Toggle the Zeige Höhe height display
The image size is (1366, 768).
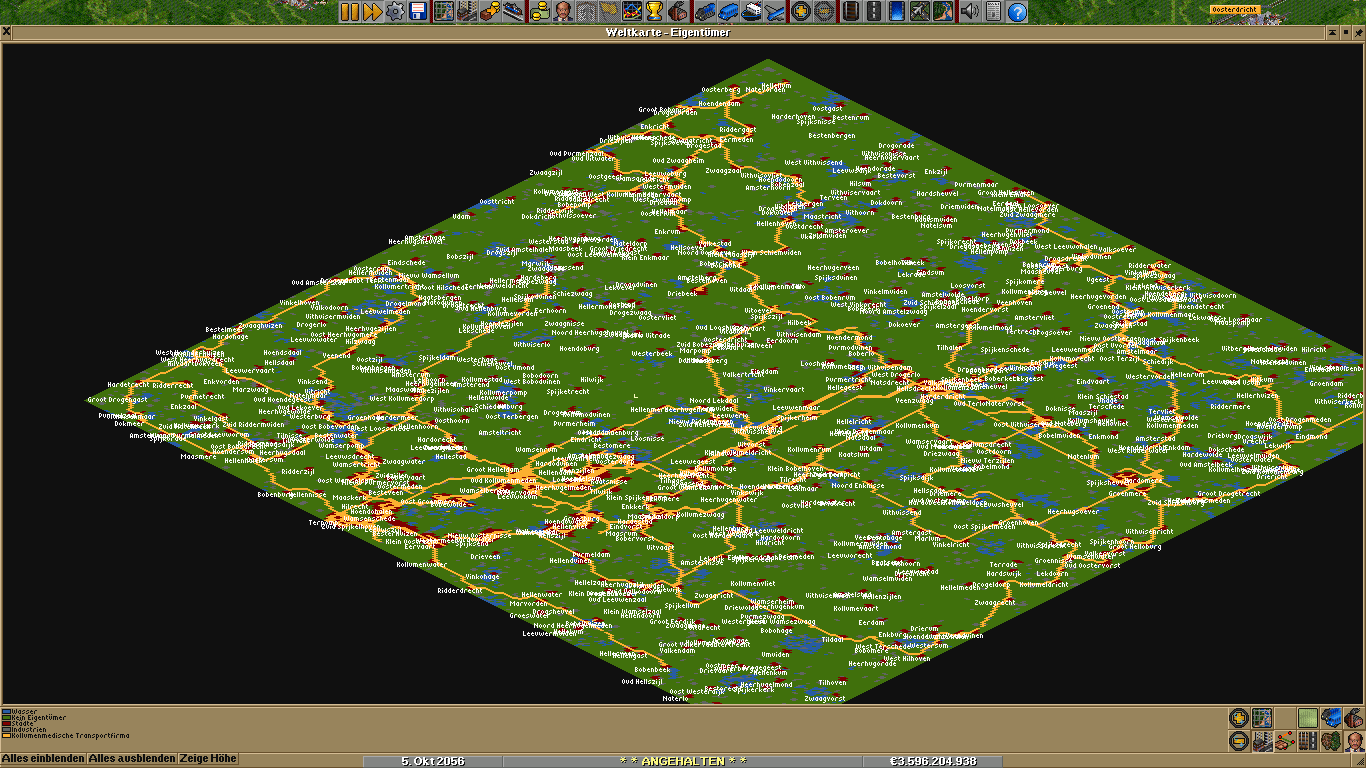(208, 759)
